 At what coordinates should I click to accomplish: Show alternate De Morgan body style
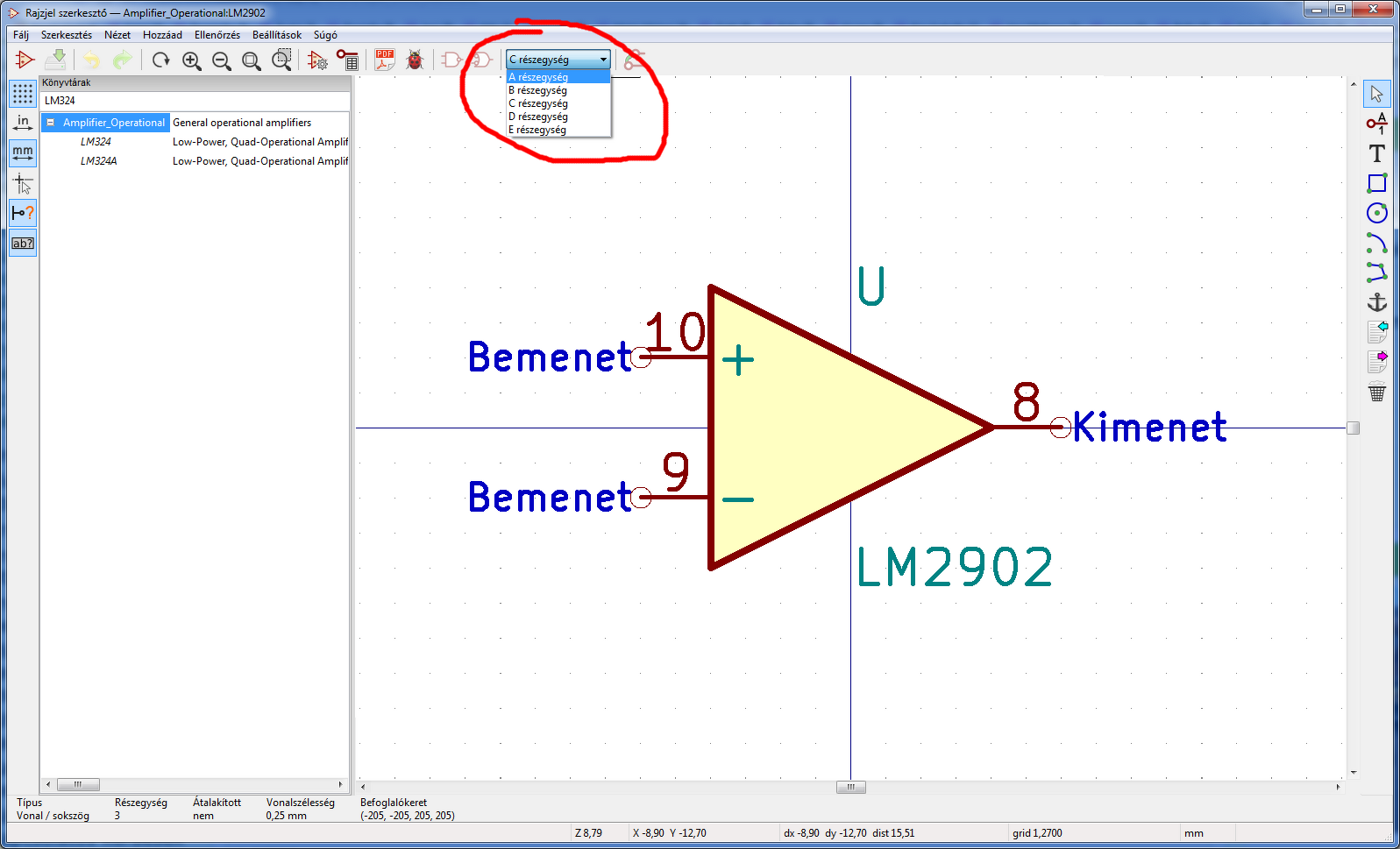tap(481, 60)
